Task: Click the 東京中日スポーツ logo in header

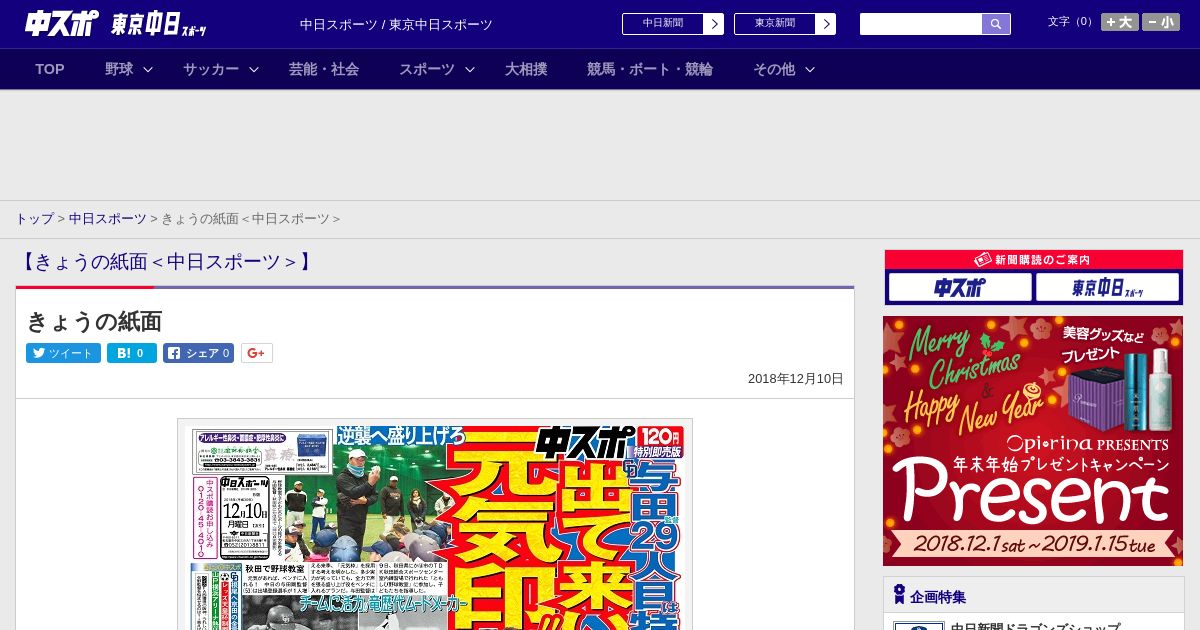Action: (159, 24)
